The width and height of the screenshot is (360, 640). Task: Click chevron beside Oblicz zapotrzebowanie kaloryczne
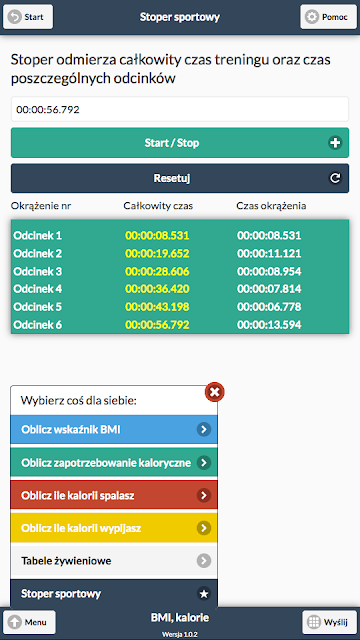tap(204, 462)
